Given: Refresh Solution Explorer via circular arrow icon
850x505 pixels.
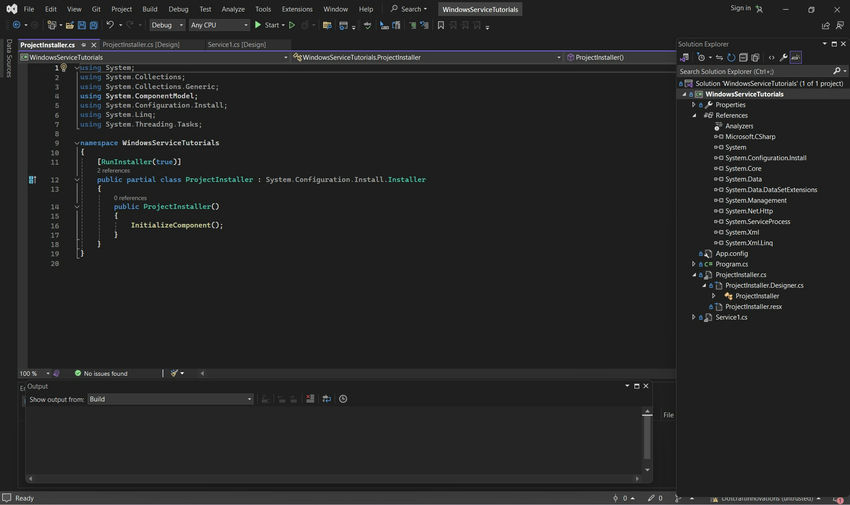Looking at the screenshot, I should pos(731,57).
